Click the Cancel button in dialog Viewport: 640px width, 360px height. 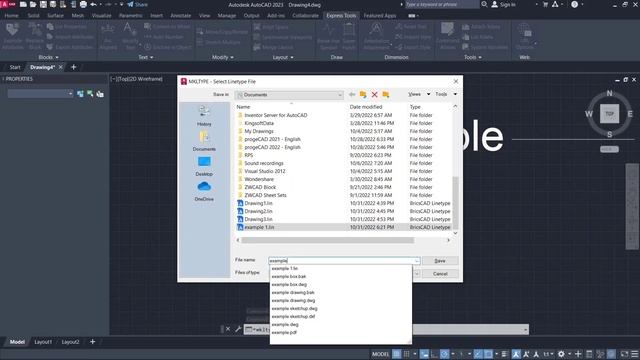440,273
